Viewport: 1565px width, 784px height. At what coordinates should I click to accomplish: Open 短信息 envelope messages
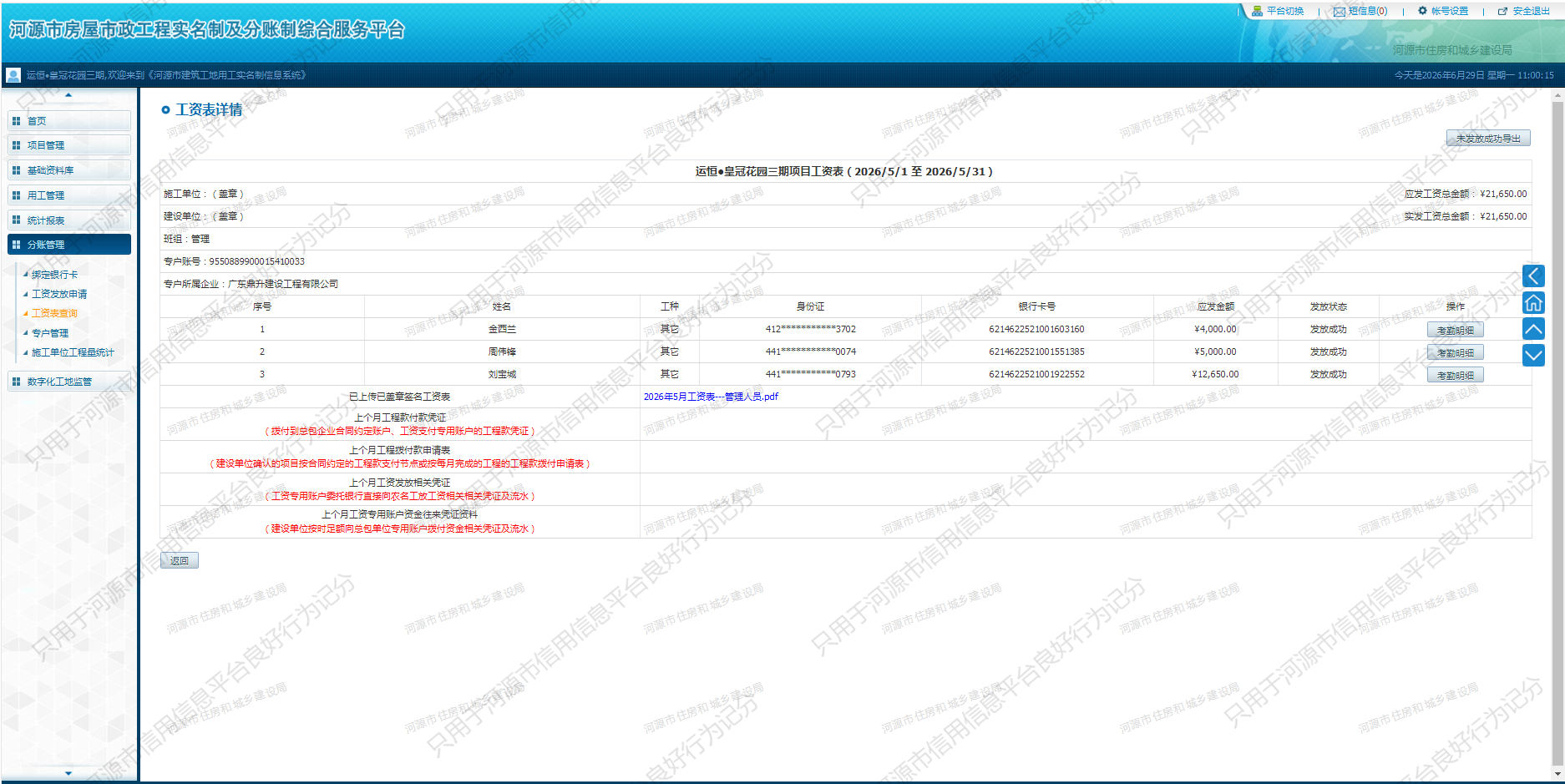click(1360, 11)
